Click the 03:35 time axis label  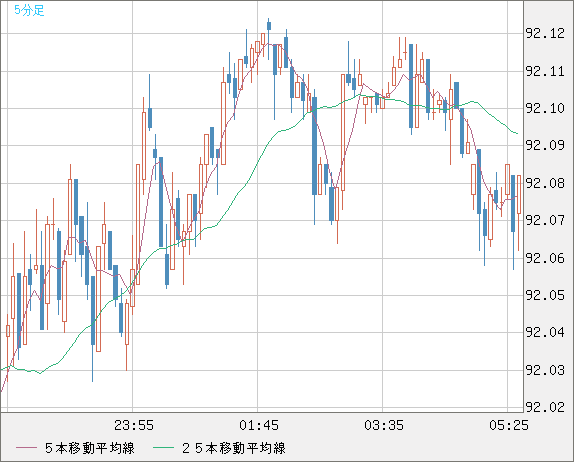(384, 425)
